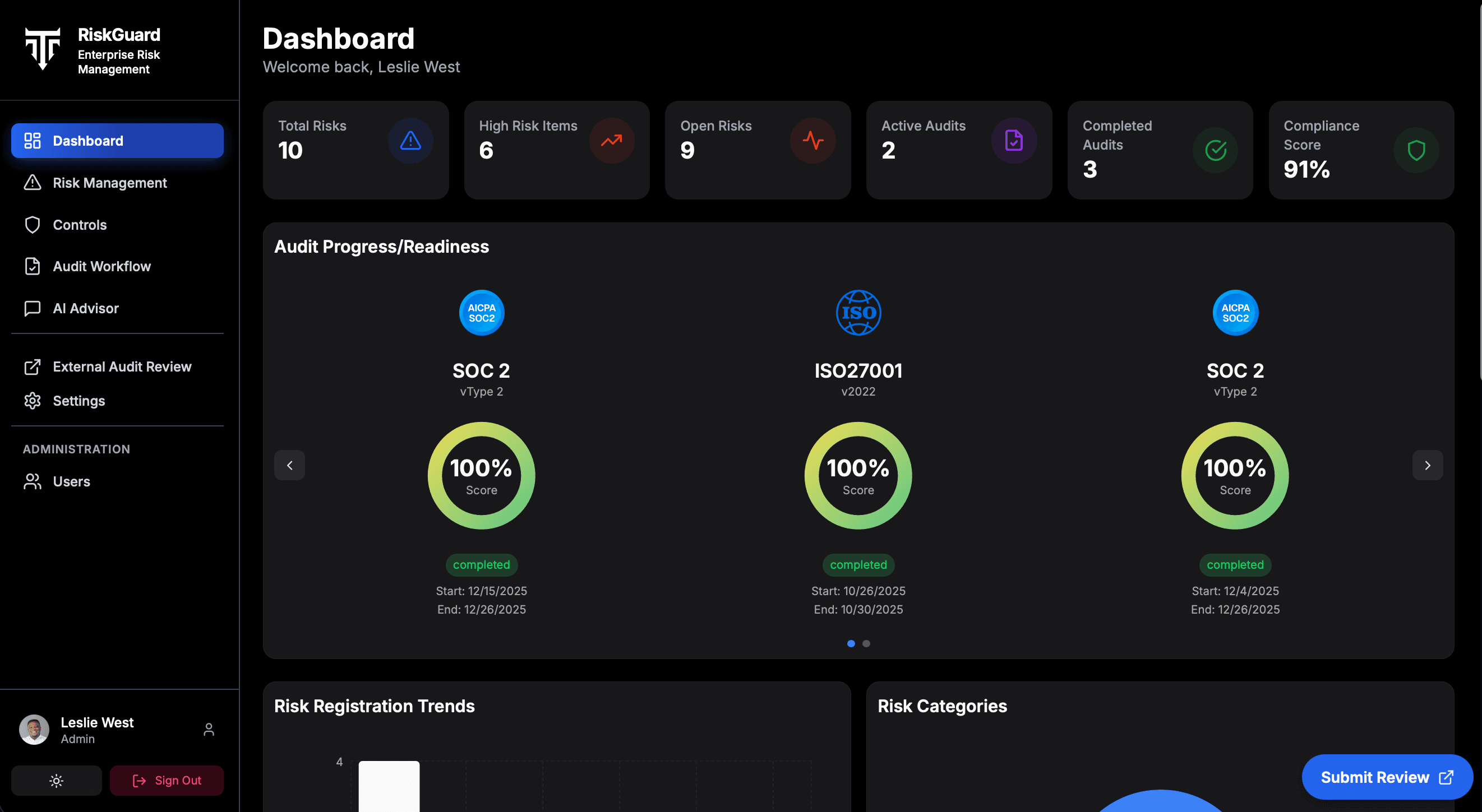
Task: Click the Start: 12/15/2025 date
Action: tap(482, 591)
